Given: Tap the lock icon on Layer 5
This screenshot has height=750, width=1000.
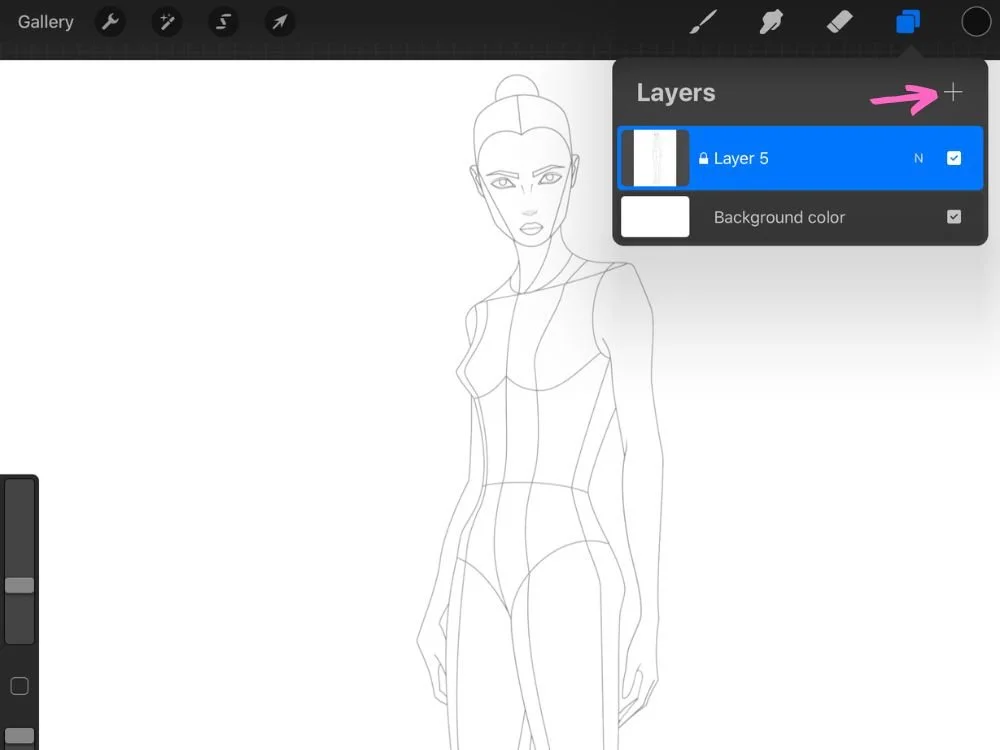Looking at the screenshot, I should coord(706,158).
